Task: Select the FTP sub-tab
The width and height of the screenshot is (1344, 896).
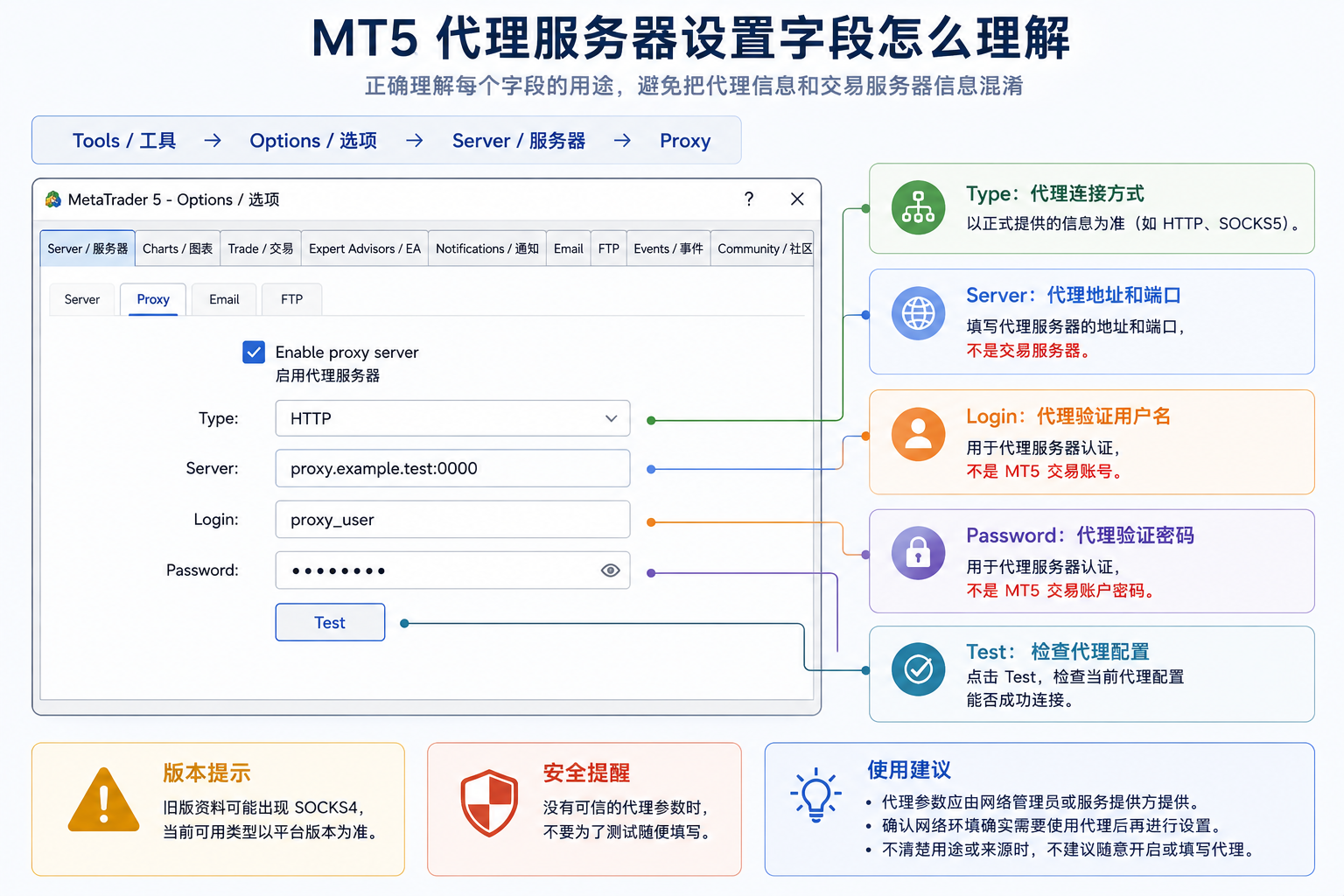Action: click(292, 299)
